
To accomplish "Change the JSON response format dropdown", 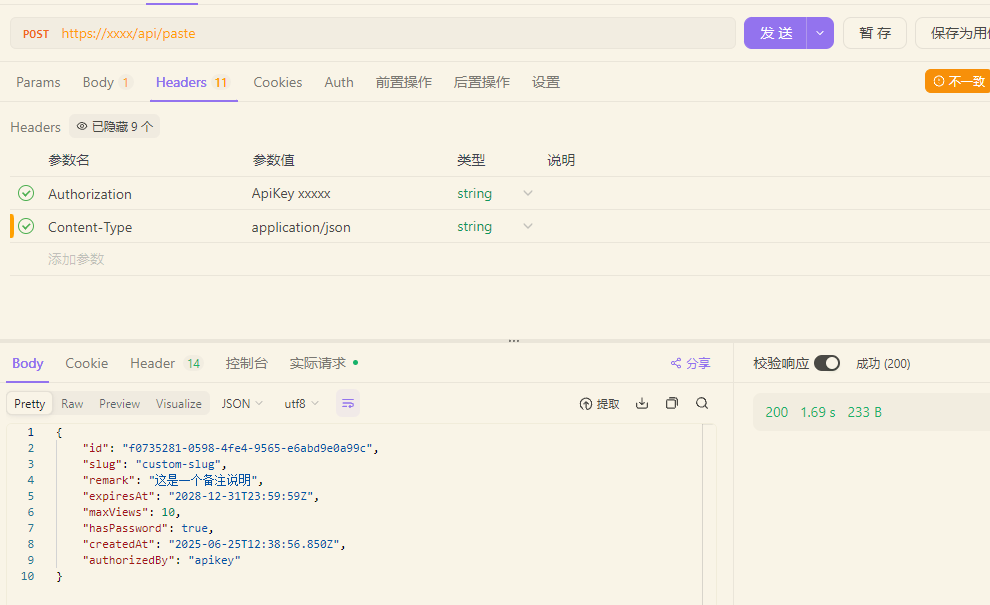I will click(242, 404).
